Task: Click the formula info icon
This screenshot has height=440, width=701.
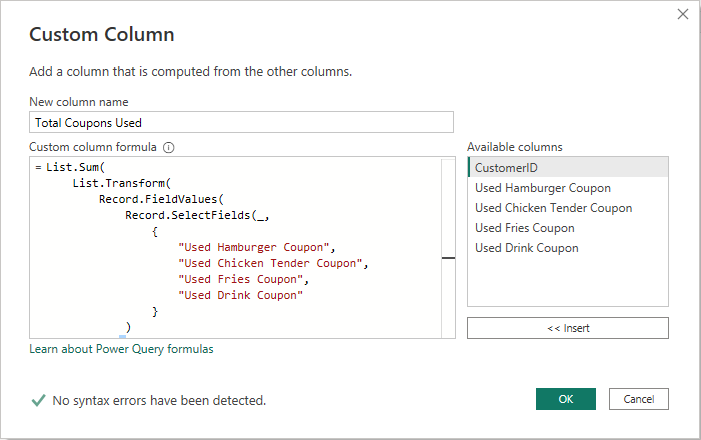Action: (169, 147)
